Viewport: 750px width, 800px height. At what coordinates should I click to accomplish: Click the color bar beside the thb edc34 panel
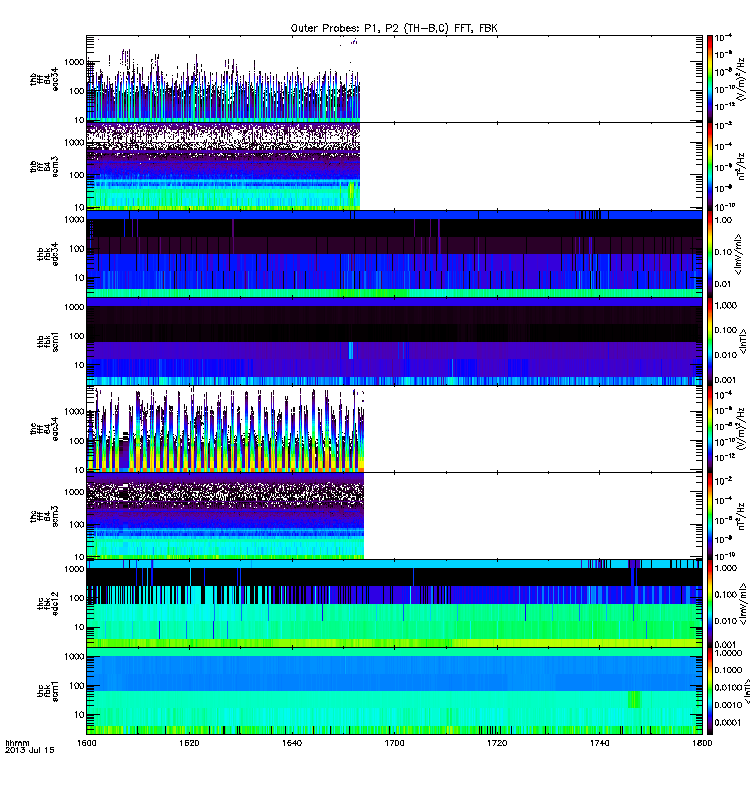[x=709, y=254]
